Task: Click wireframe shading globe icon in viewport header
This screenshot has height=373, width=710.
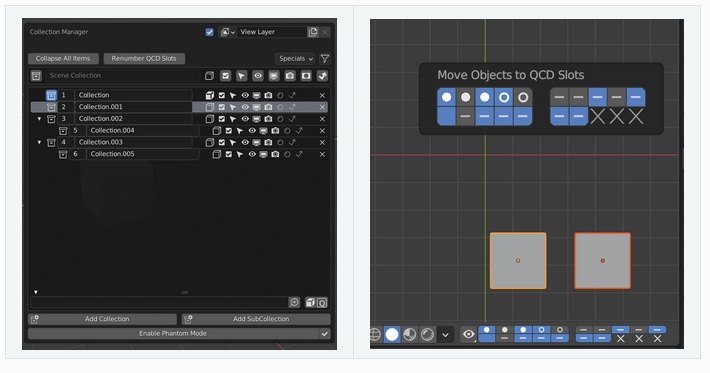Action: (x=375, y=335)
